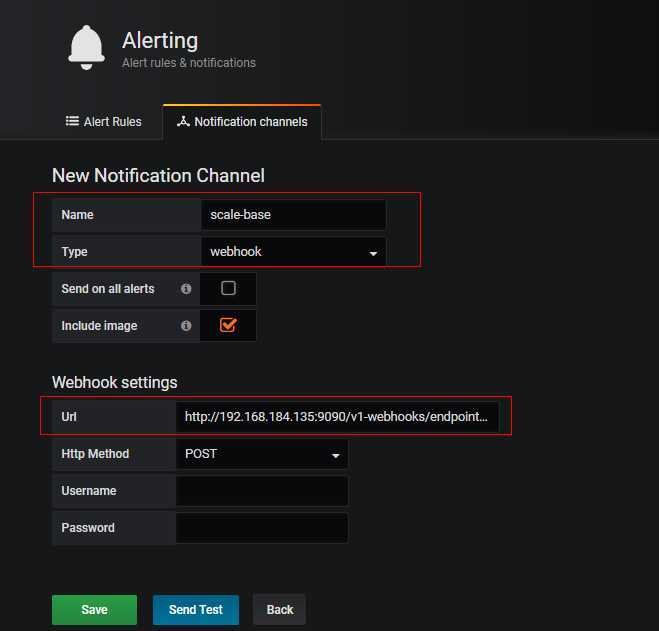This screenshot has height=631, width=659.
Task: Click the Send Test button
Action: point(196,610)
